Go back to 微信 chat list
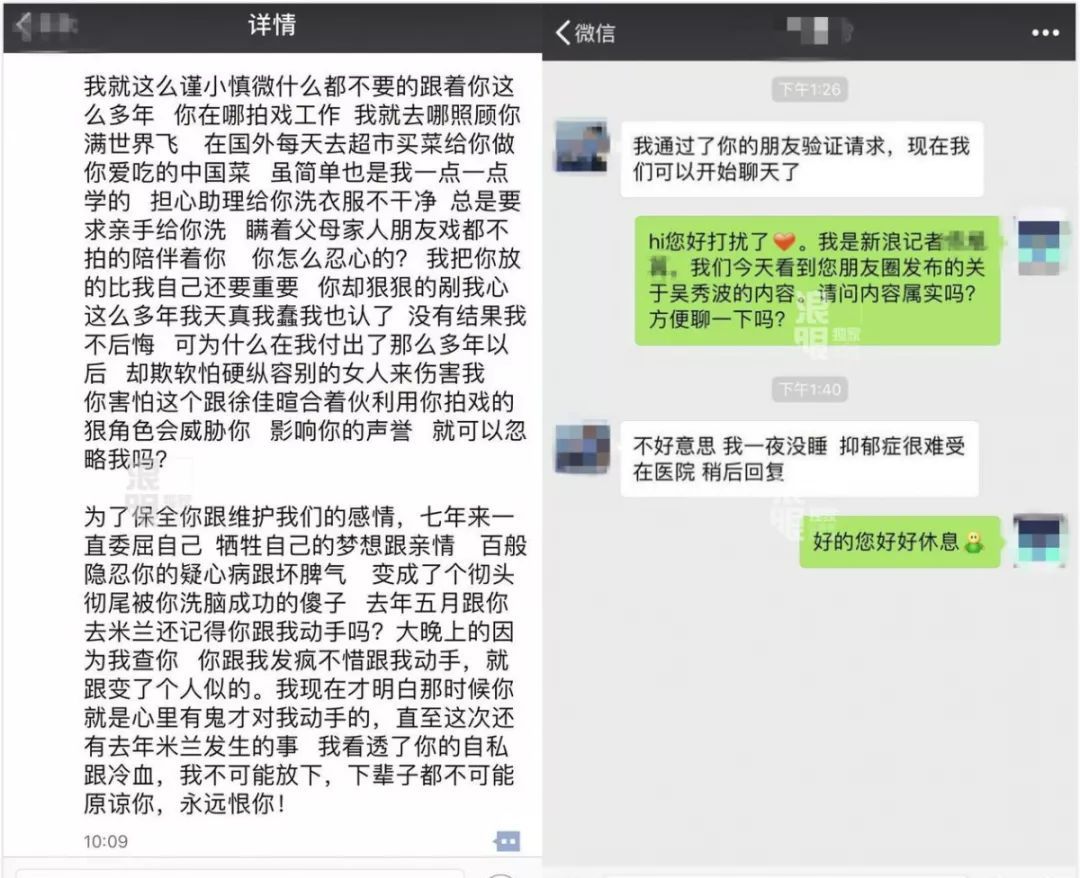The height and width of the screenshot is (878, 1080). pos(585,32)
